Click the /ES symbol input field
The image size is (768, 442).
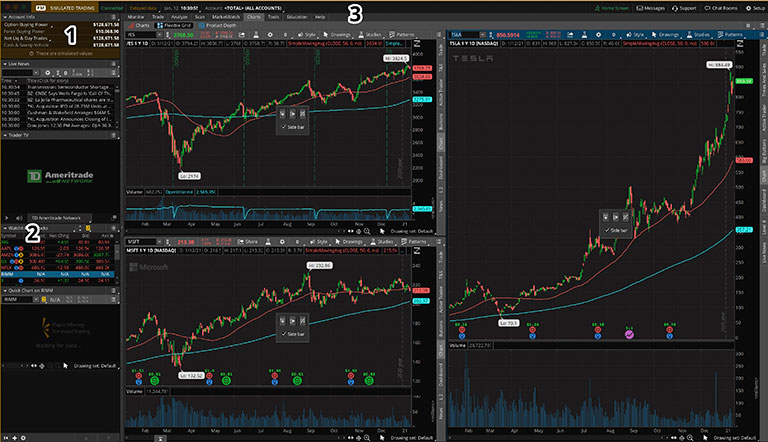click(141, 35)
